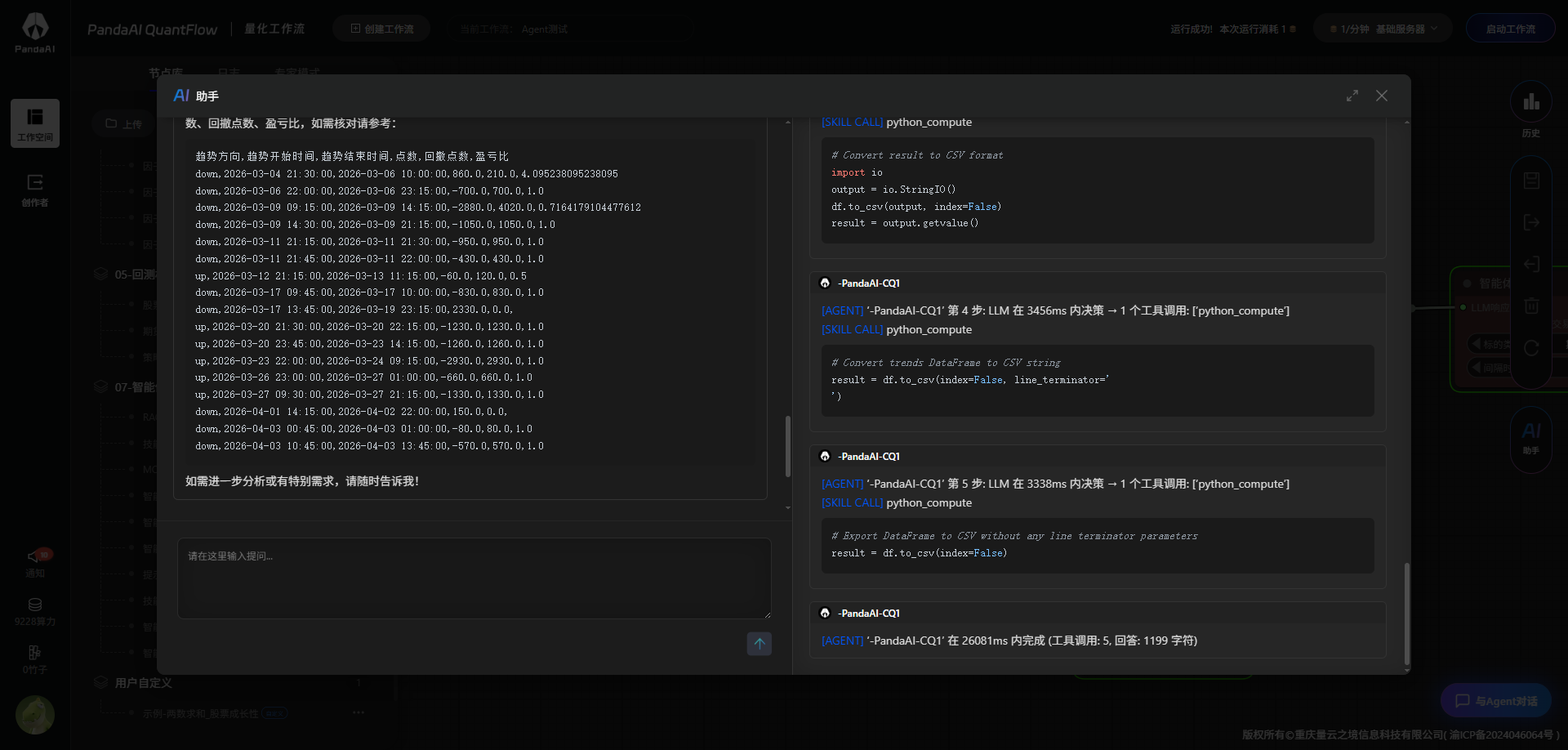Click the right log panel scrollbar
This screenshot has height=750, width=1568.
(1406, 613)
